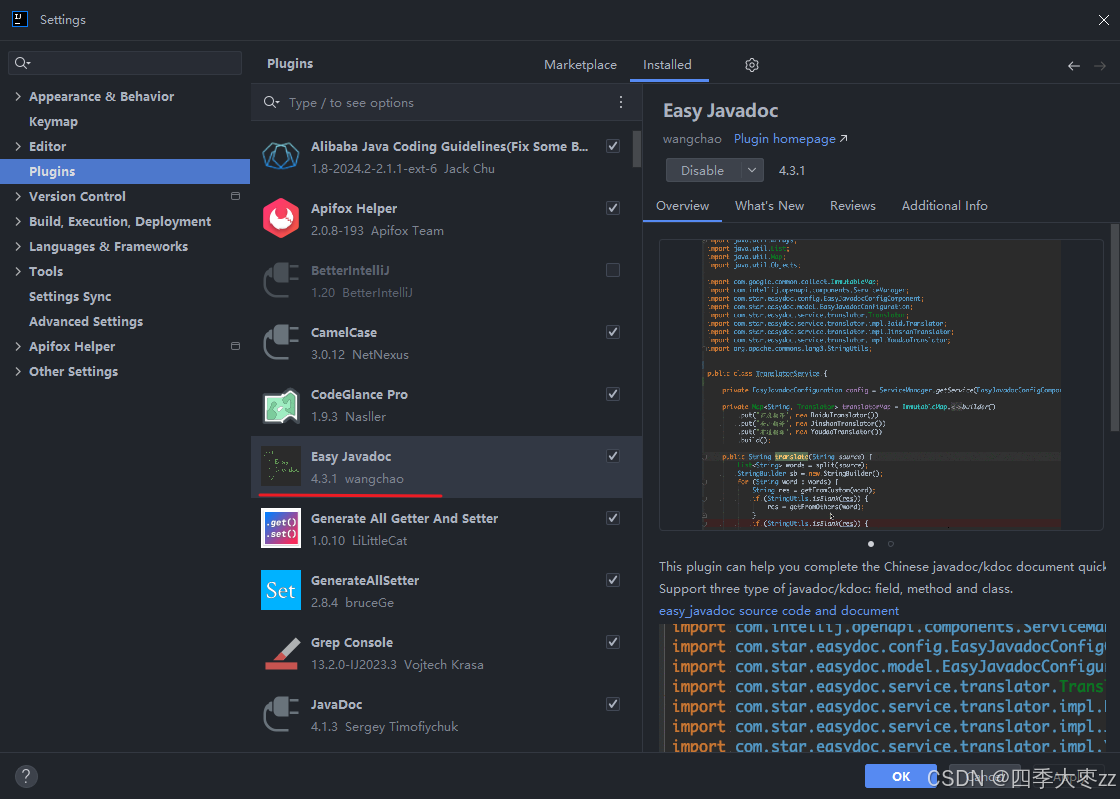Screen dimensions: 1120x799
Task: Click the IntelliJ logo in title bar
Action: click(x=20, y=19)
